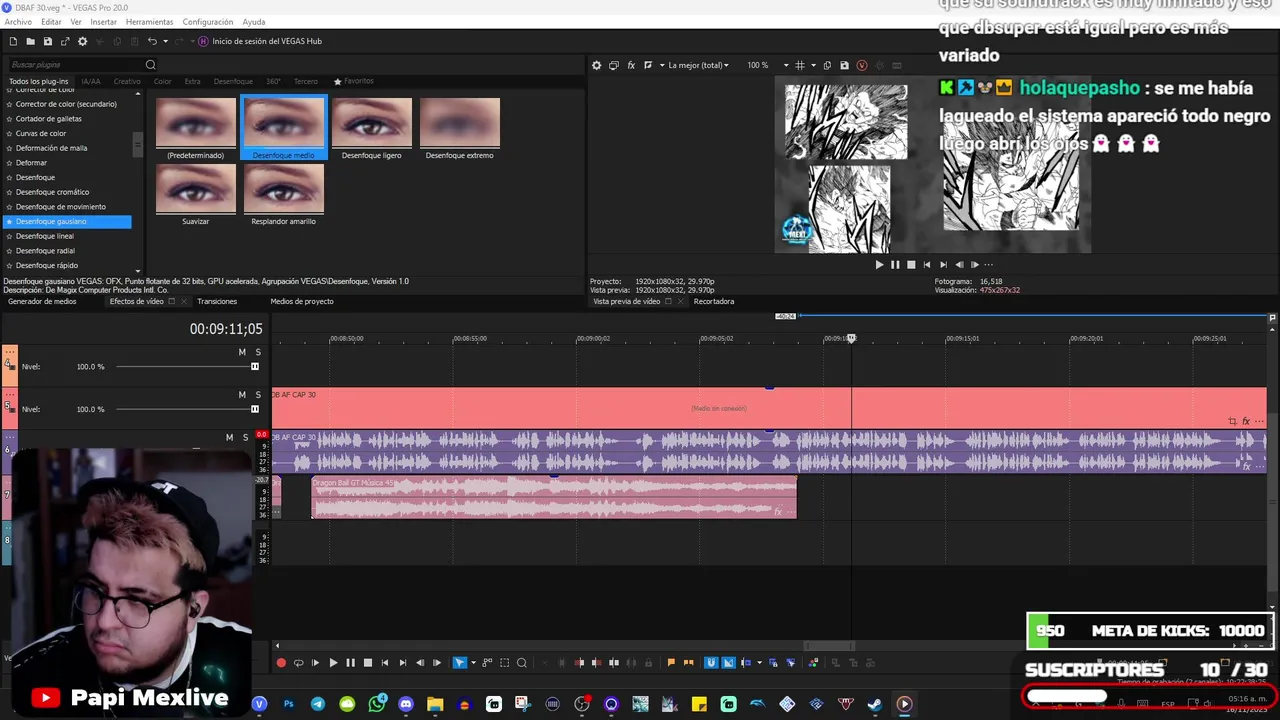This screenshot has width=1280, height=720.
Task: Click the red circular V icon in preview toolbar
Action: (862, 65)
